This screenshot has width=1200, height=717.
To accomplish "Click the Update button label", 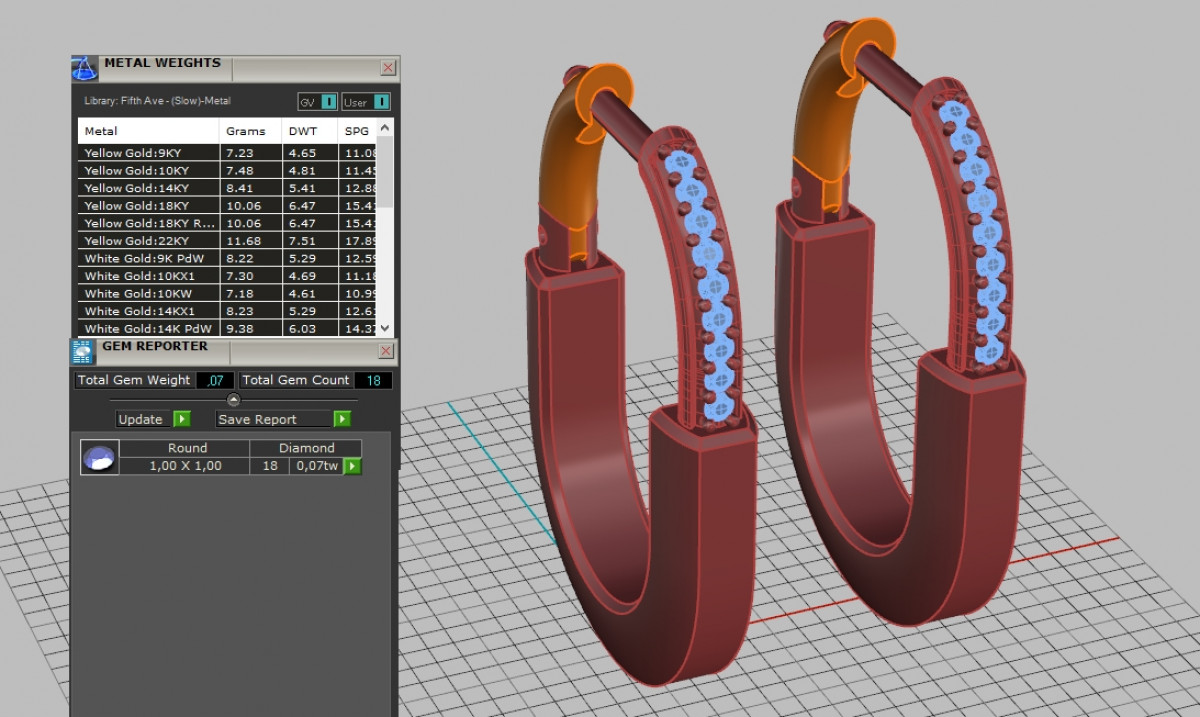I will (x=141, y=419).
